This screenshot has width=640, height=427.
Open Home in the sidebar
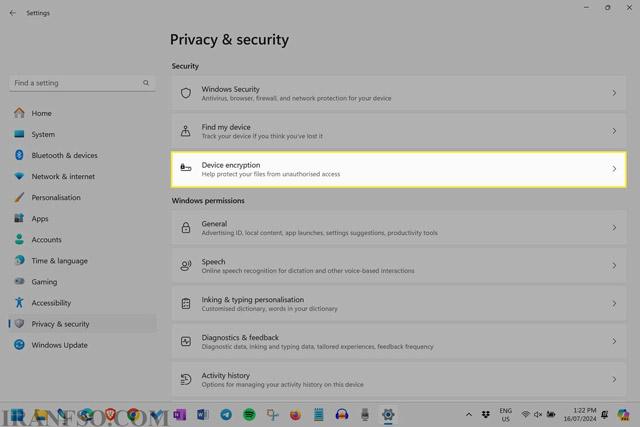coord(82,113)
